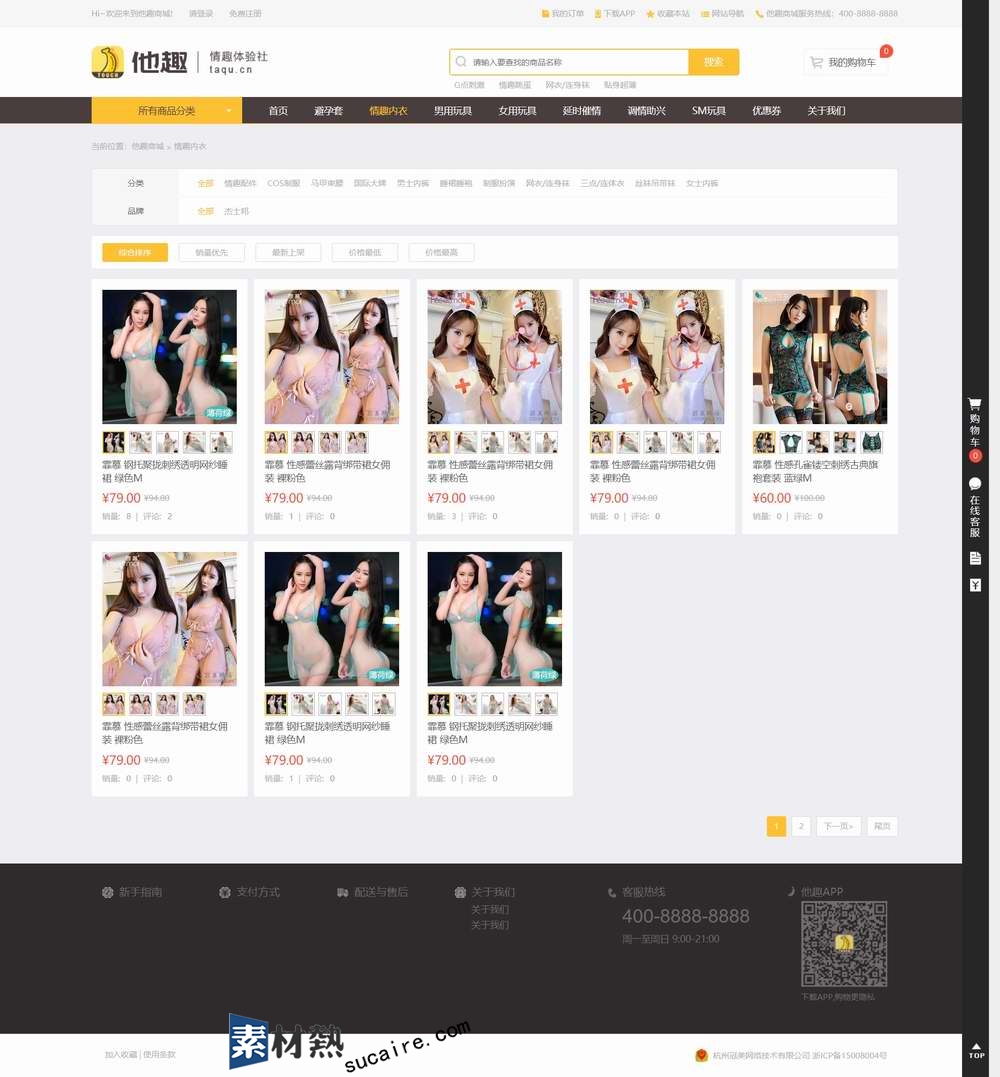Filter category by 女士内裤
This screenshot has height=1077, width=1000.
pyautogui.click(x=702, y=183)
